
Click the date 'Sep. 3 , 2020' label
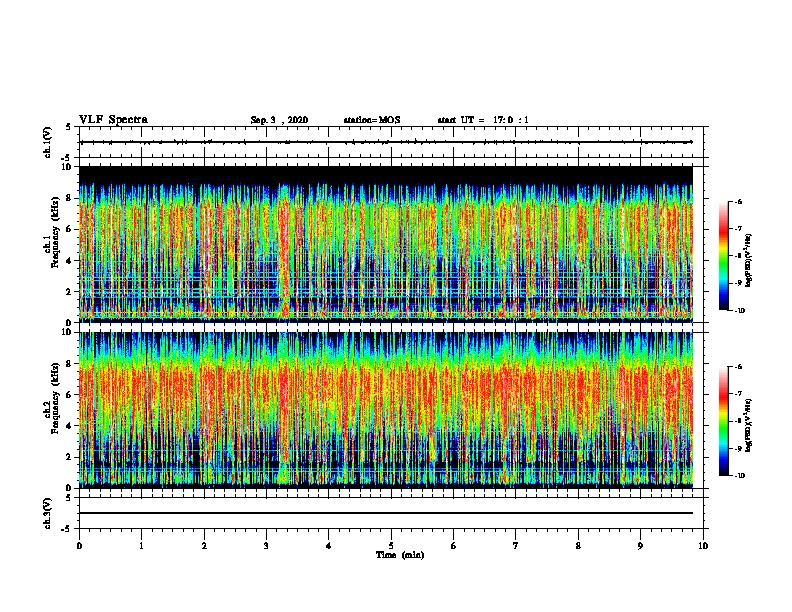click(x=279, y=120)
